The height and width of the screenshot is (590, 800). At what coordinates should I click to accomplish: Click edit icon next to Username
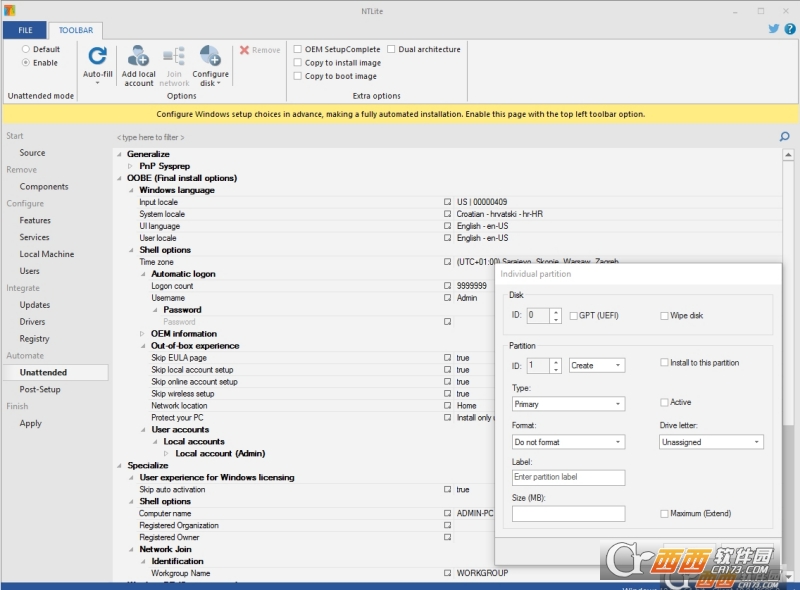(x=447, y=298)
